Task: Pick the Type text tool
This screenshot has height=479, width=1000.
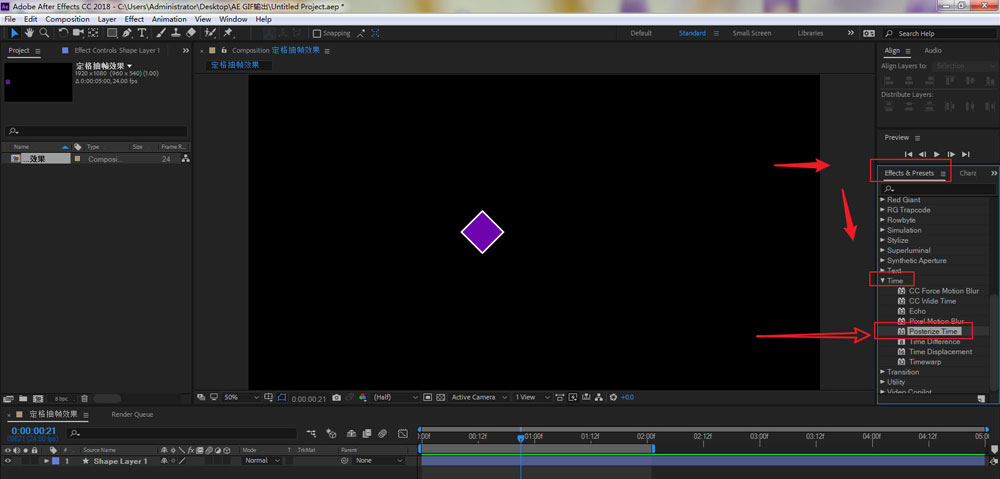Action: (143, 33)
